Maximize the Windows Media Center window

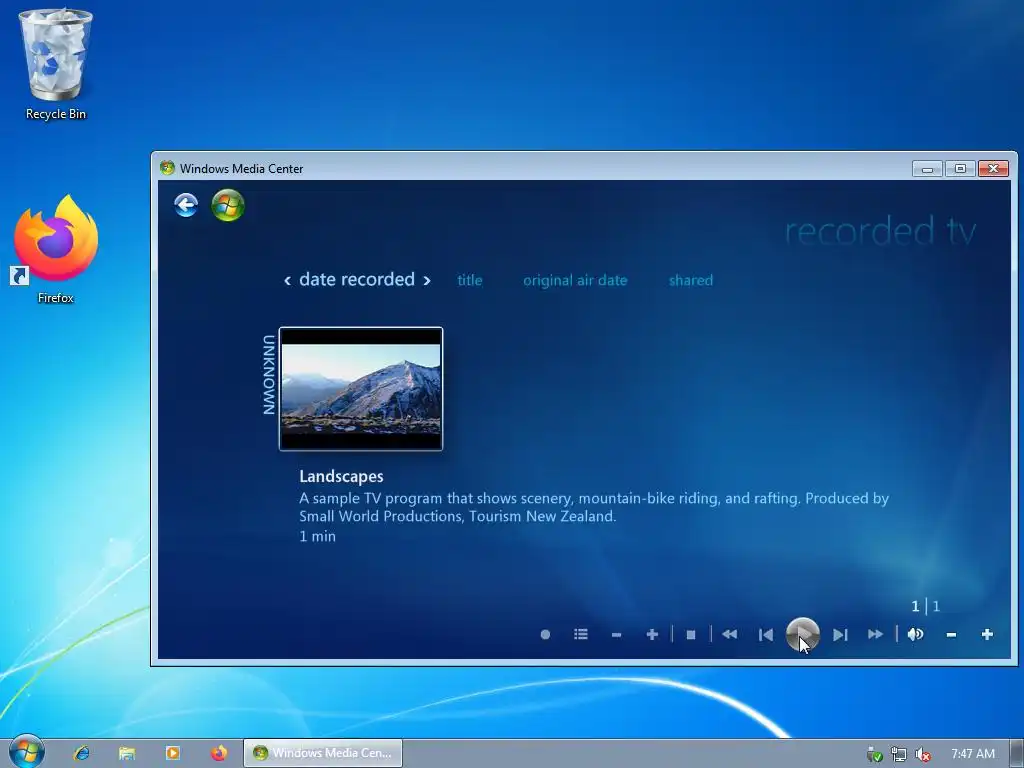[x=960, y=168]
